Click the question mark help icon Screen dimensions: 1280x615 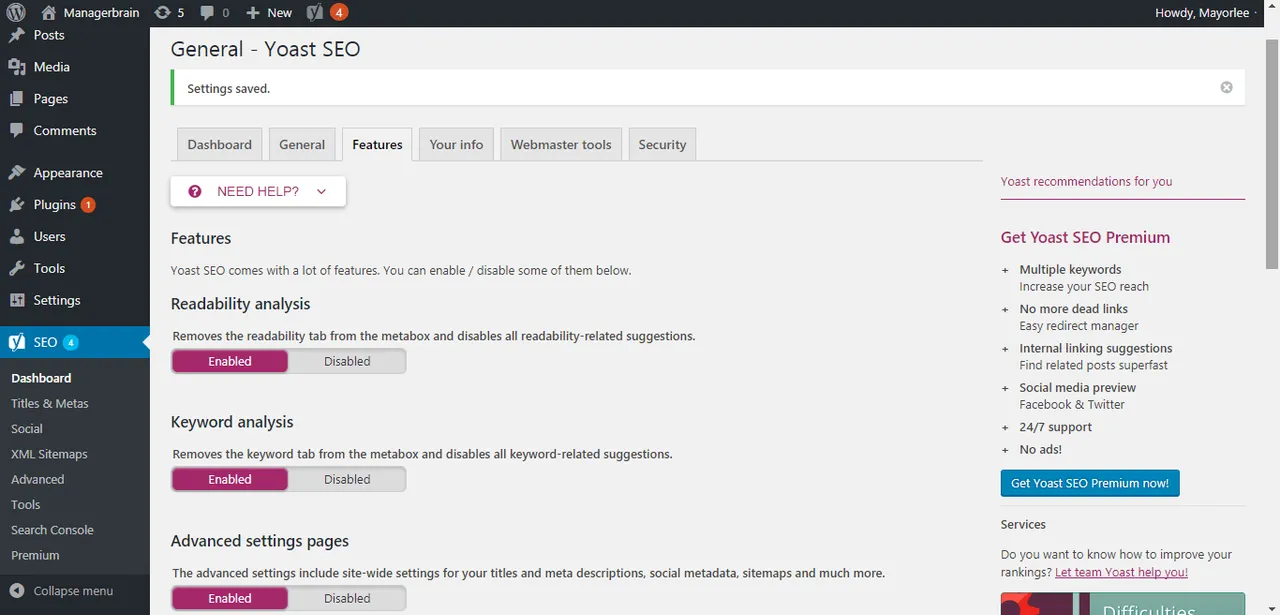(x=195, y=192)
